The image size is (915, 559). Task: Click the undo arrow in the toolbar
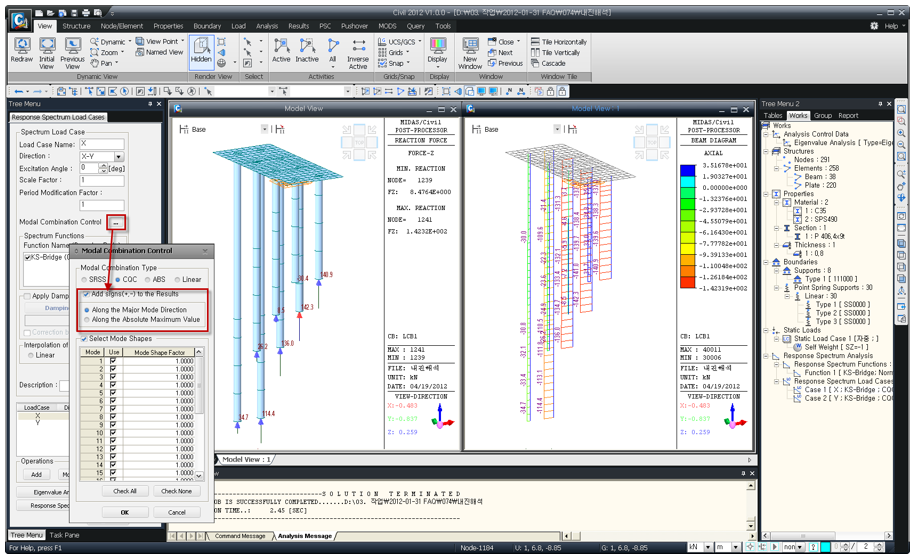(19, 92)
